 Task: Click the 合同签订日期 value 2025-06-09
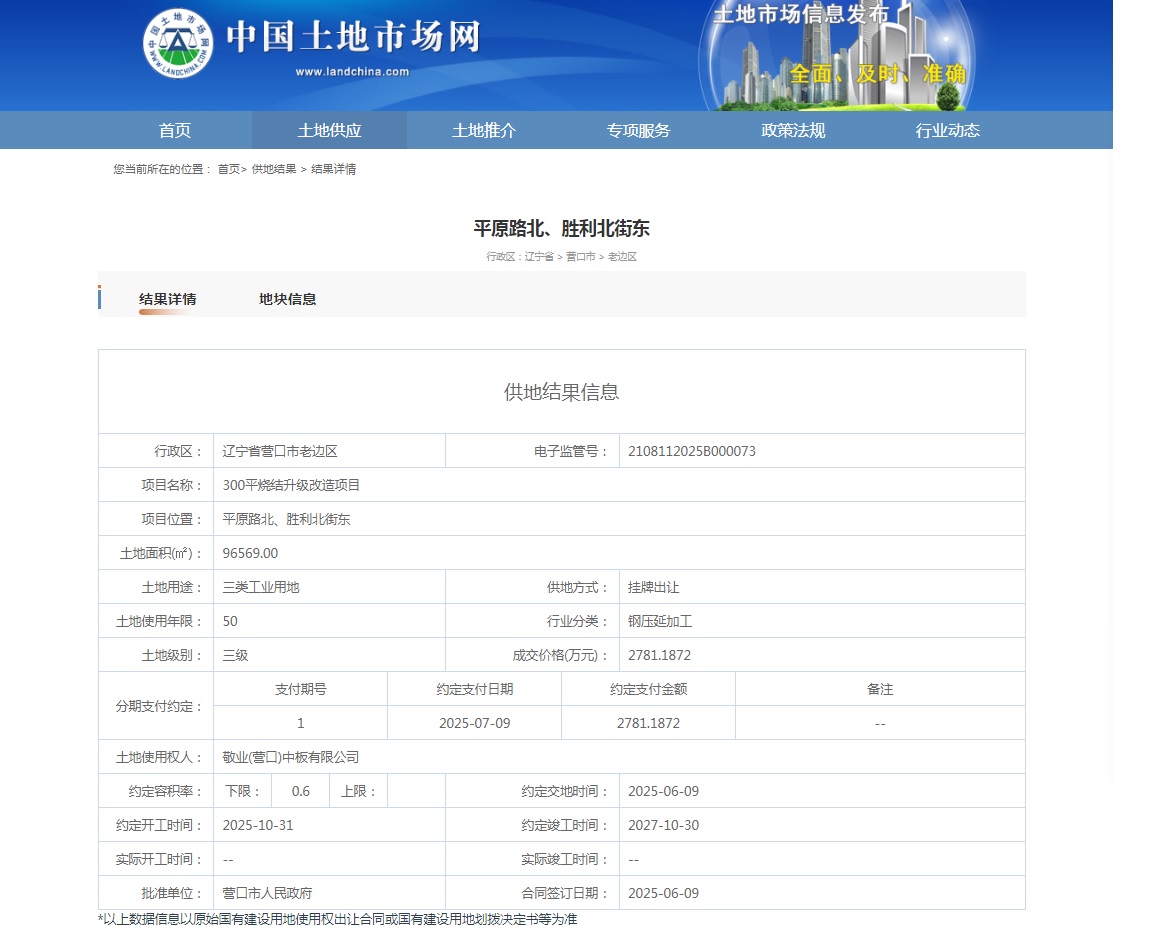coord(663,893)
